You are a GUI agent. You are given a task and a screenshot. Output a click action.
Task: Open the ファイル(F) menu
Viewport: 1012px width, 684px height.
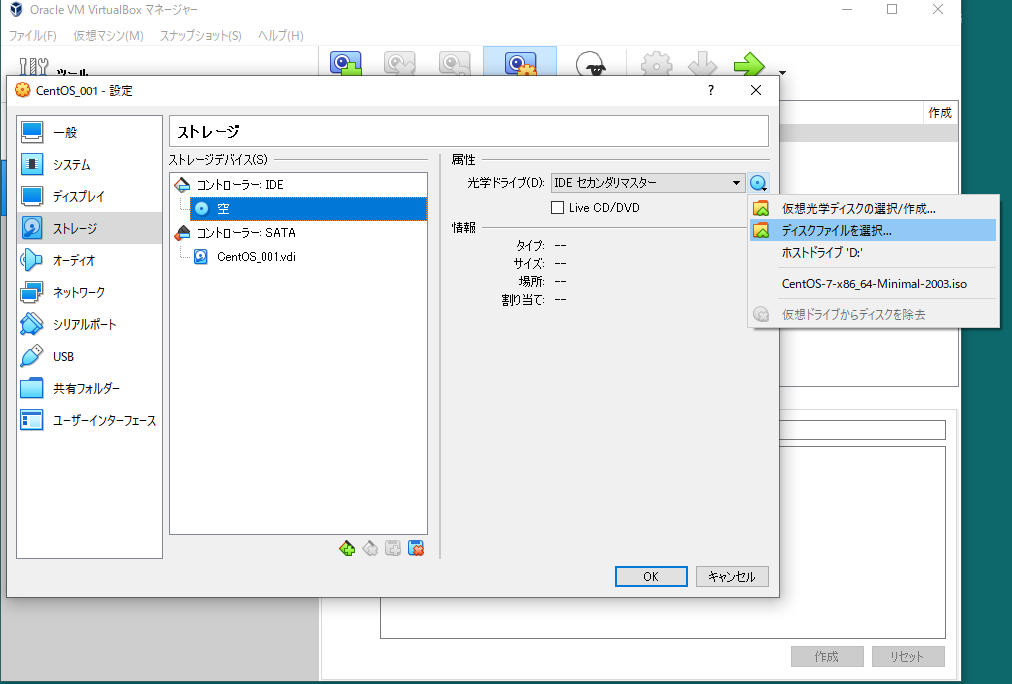pyautogui.click(x=32, y=35)
